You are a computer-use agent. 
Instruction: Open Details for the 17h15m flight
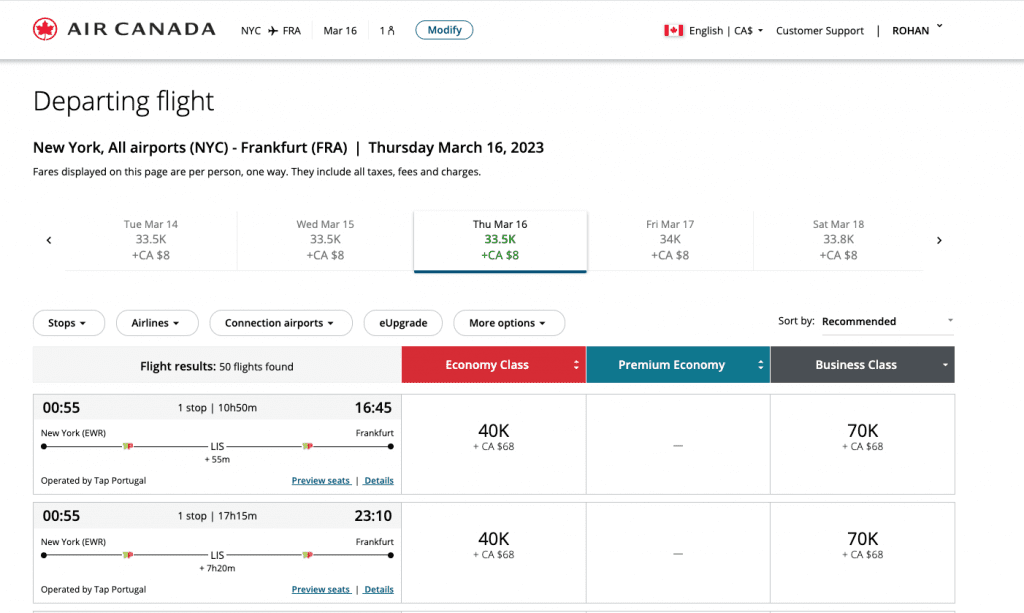point(379,589)
